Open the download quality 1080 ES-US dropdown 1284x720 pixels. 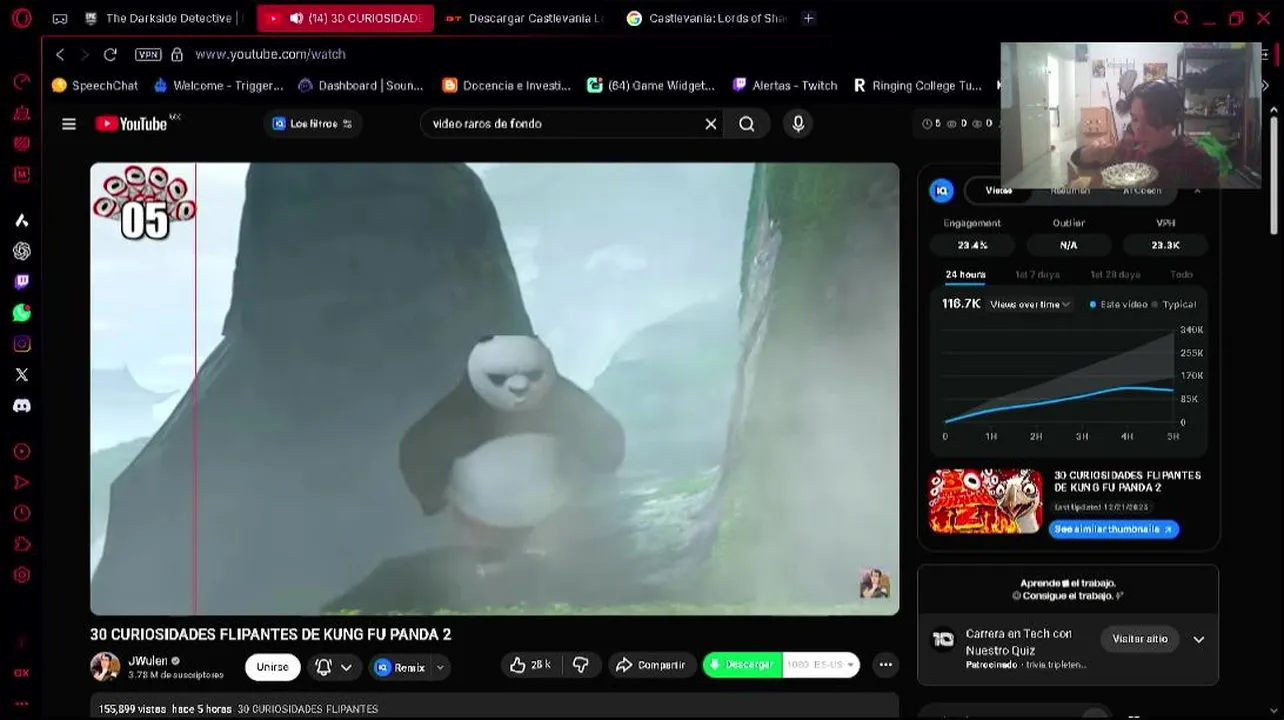tap(821, 665)
